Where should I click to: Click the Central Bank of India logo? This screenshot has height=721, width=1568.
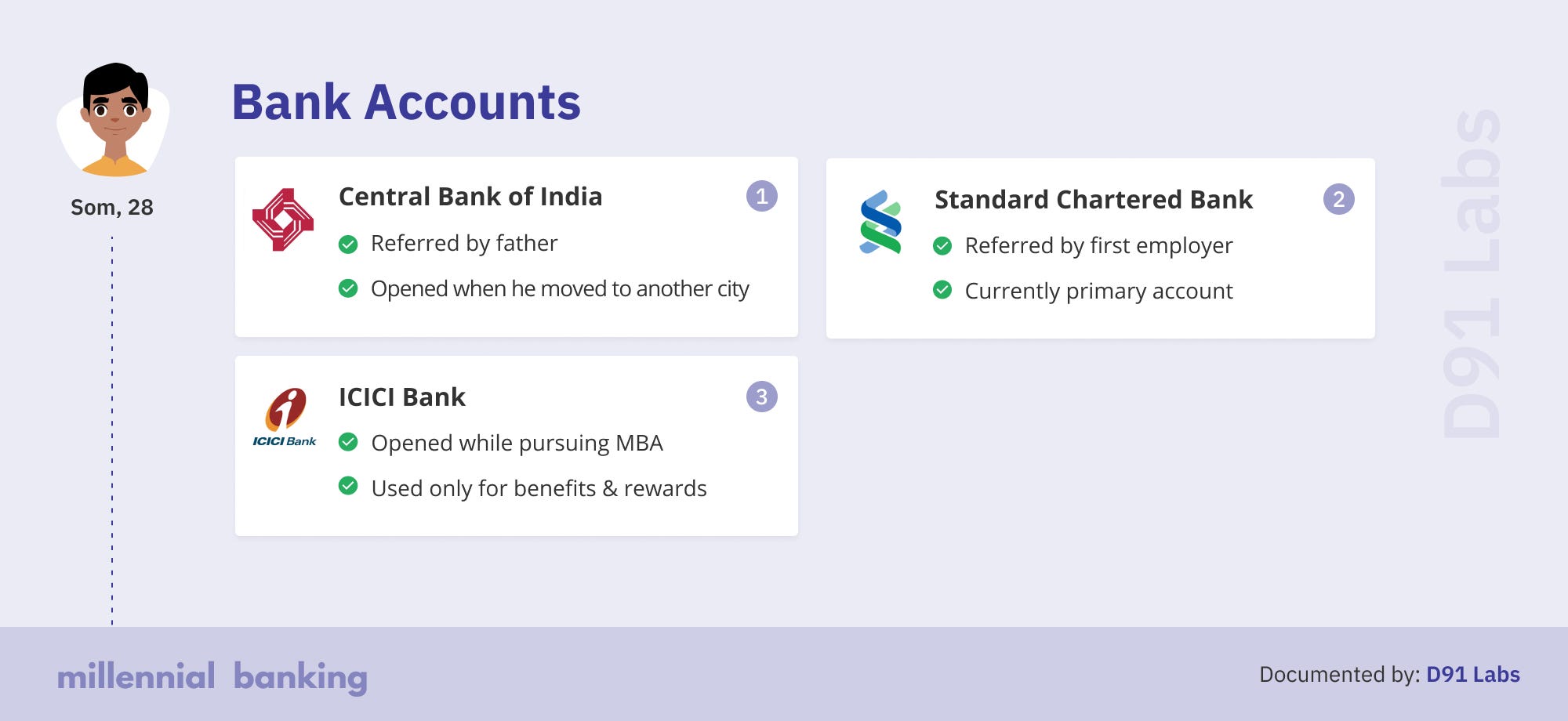(283, 219)
